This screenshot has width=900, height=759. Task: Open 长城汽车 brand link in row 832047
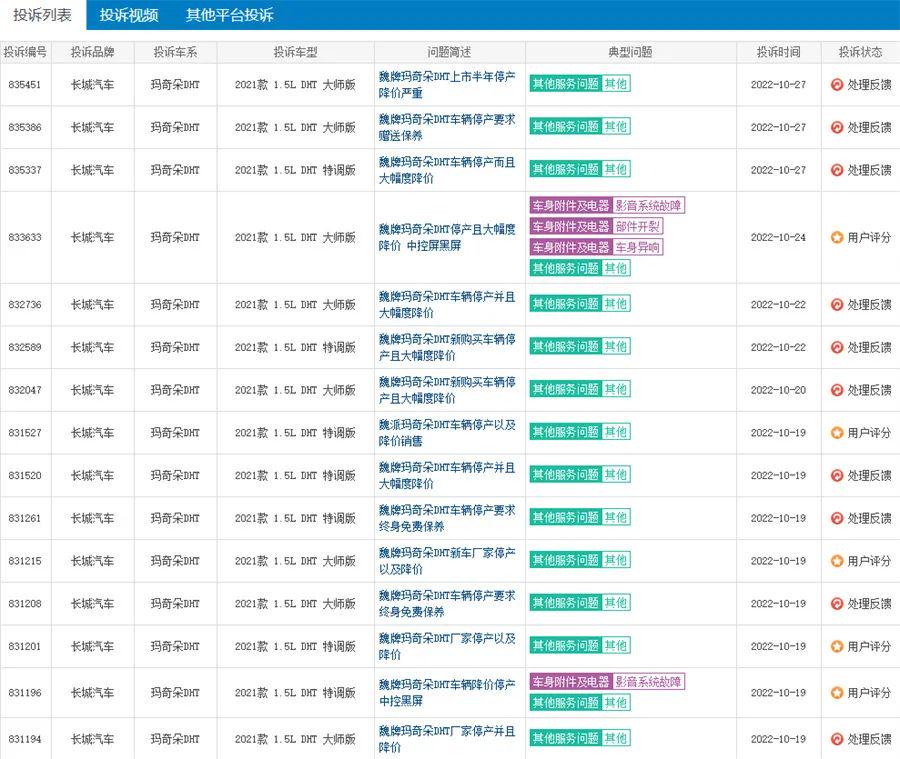[92, 390]
